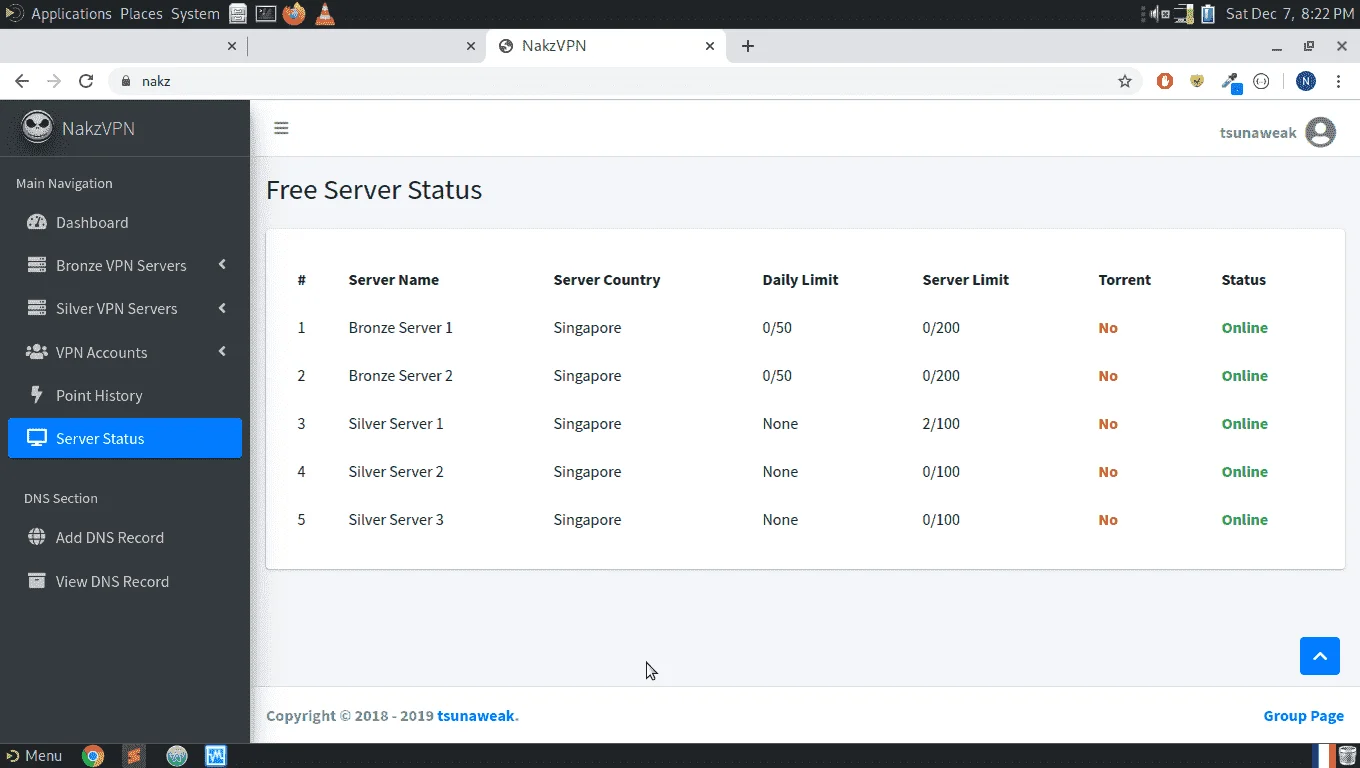Go back in browser history
The image size is (1360, 768).
[22, 81]
